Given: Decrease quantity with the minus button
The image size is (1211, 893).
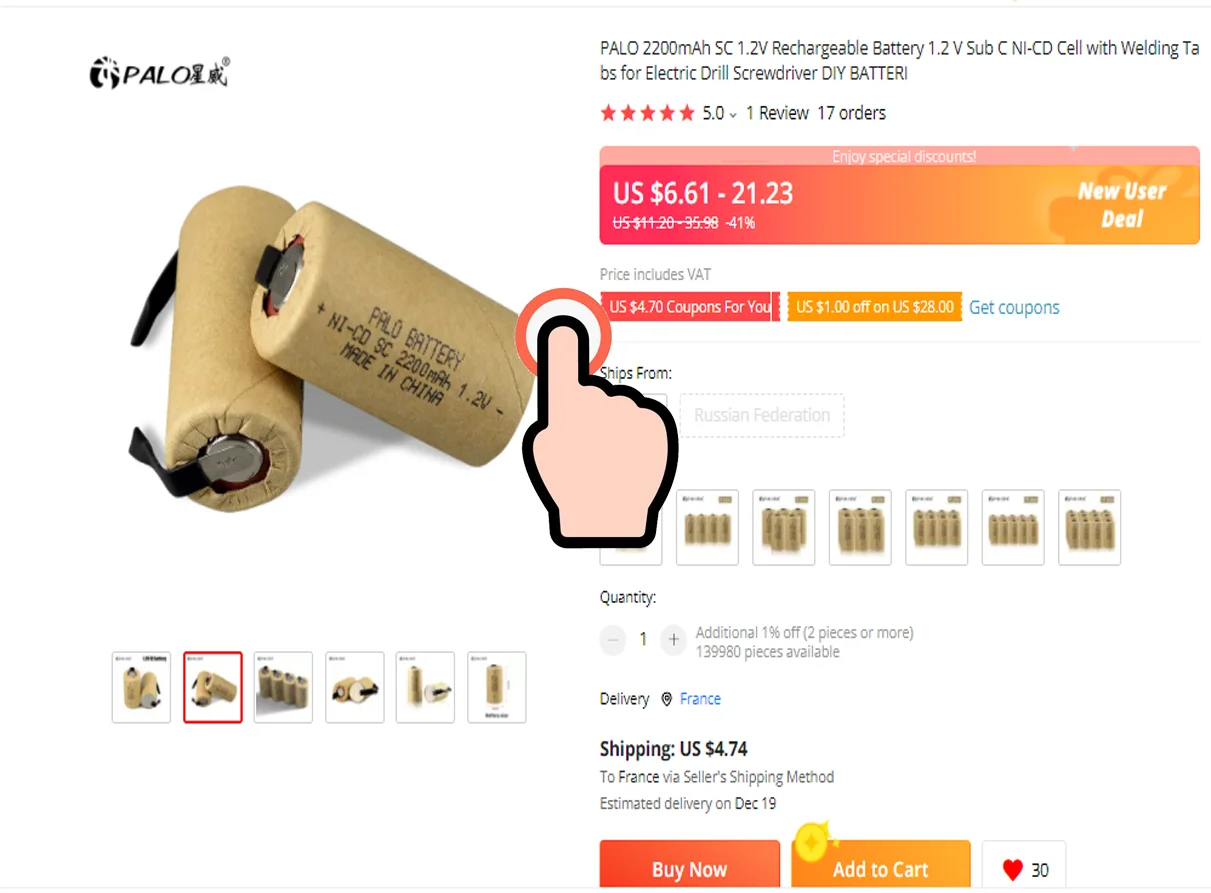Looking at the screenshot, I should [613, 639].
